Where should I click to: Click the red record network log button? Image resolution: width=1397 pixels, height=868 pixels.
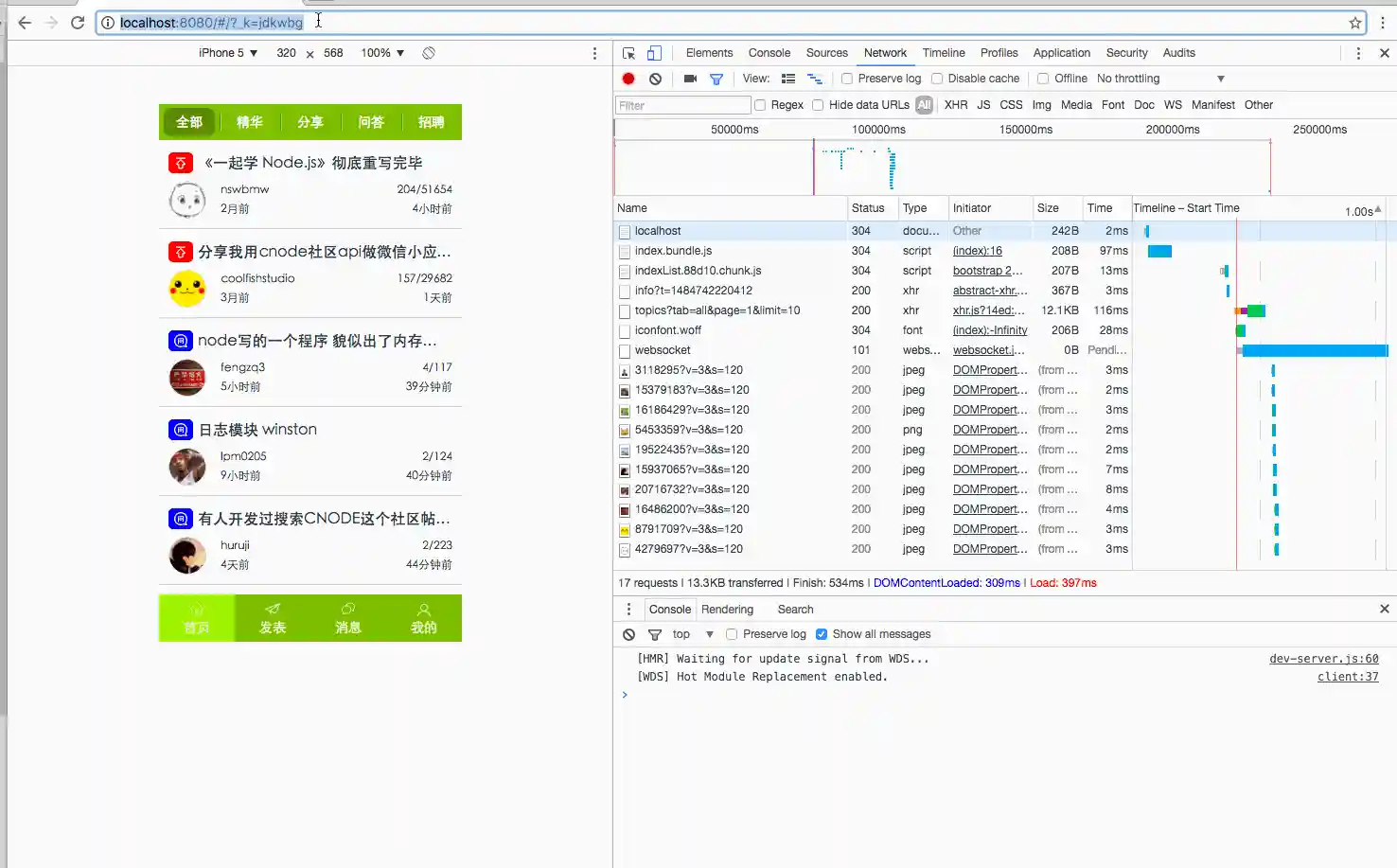(628, 79)
